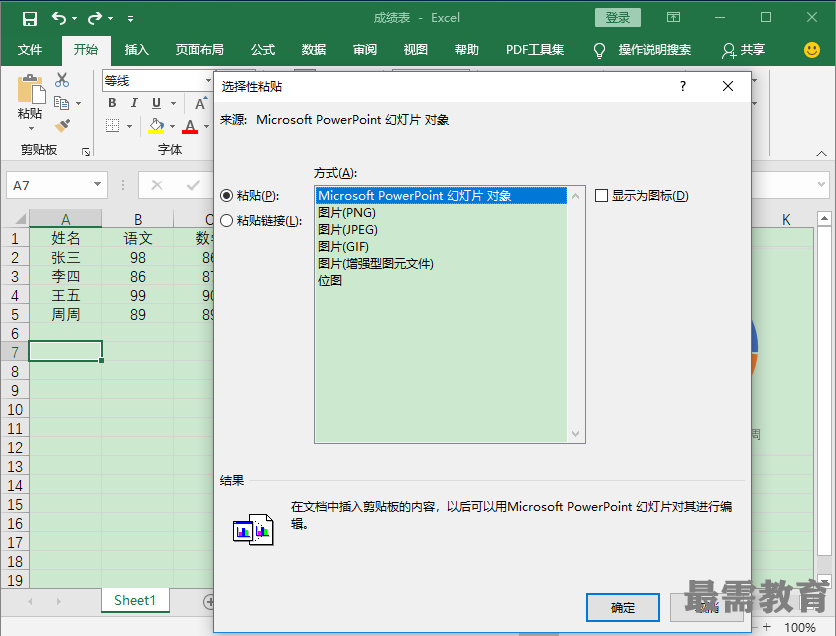Switch to the View tab

(x=415, y=50)
